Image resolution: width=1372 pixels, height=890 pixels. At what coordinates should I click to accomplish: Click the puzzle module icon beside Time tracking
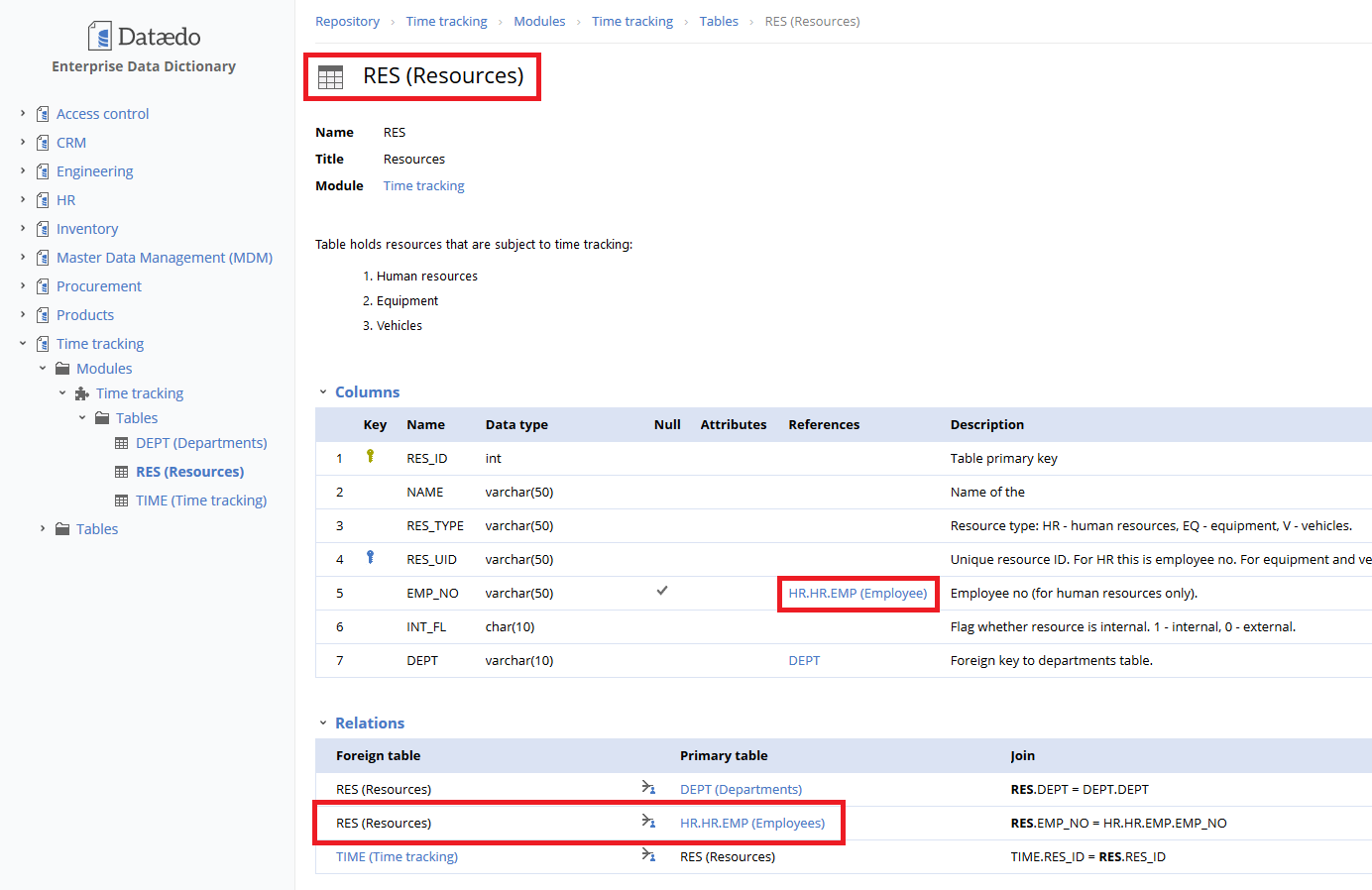(x=82, y=393)
